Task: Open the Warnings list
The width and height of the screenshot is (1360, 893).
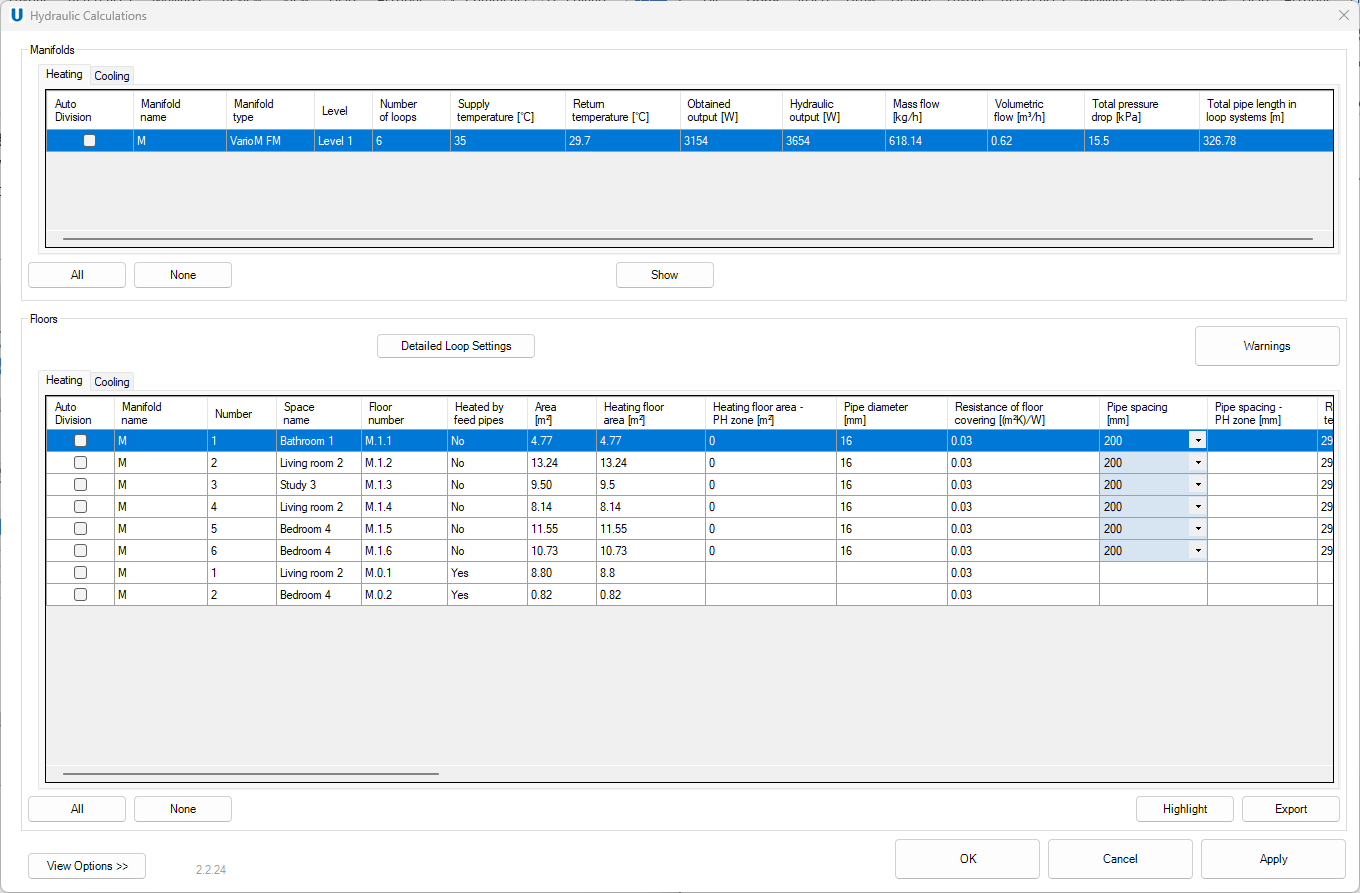Action: 1267,346
